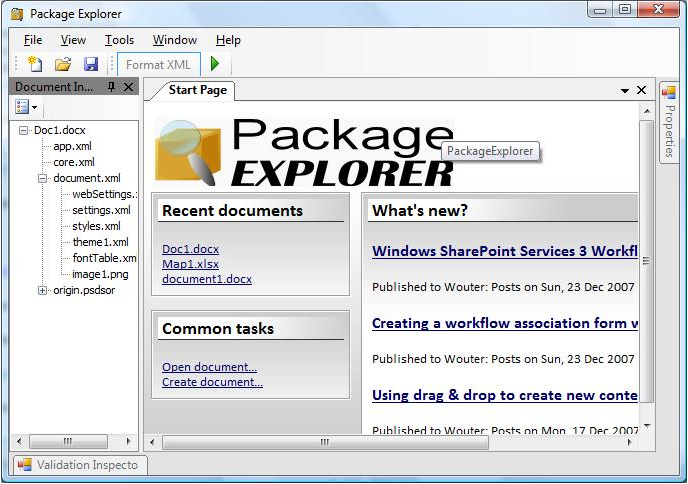Click the Open folder toolbar icon
This screenshot has height=484, width=688.
pos(63,65)
